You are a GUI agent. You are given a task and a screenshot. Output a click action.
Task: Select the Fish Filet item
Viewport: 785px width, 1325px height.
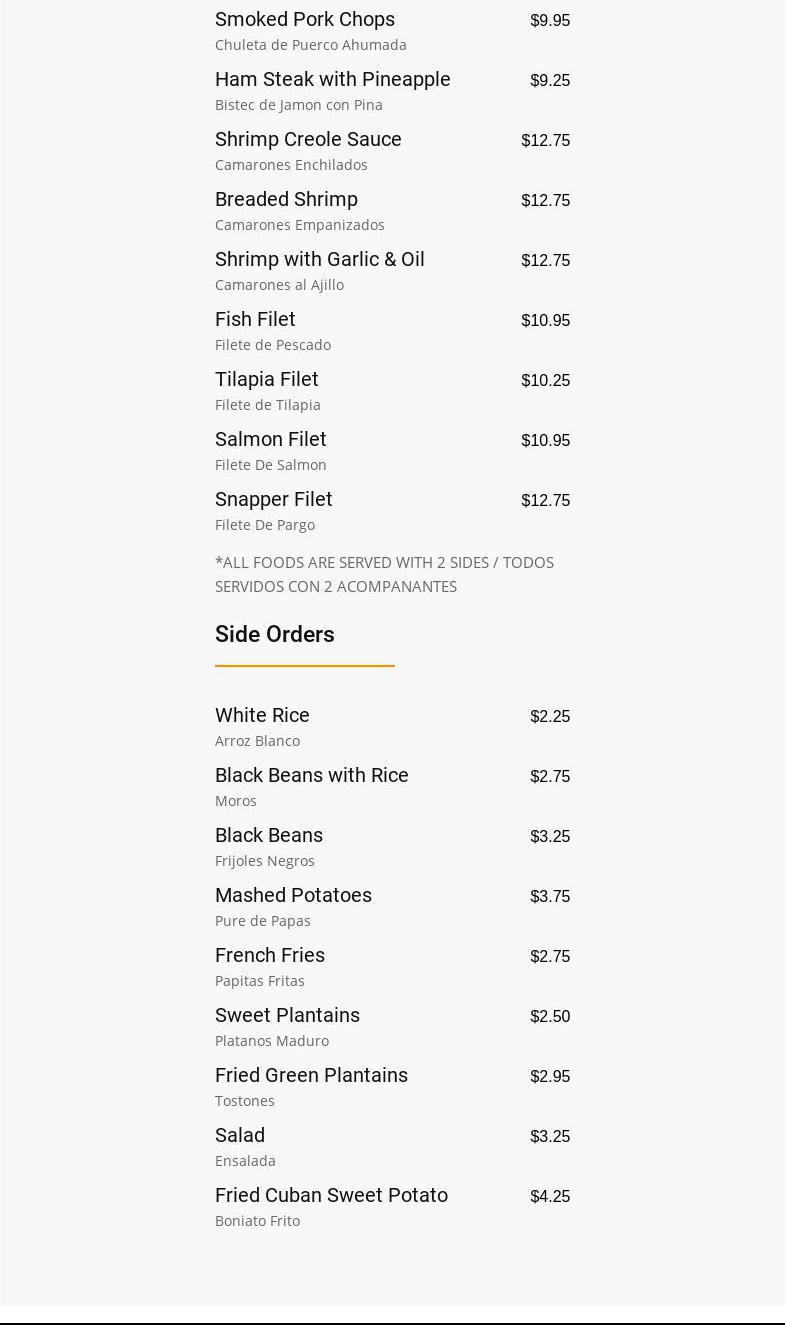click(255, 320)
